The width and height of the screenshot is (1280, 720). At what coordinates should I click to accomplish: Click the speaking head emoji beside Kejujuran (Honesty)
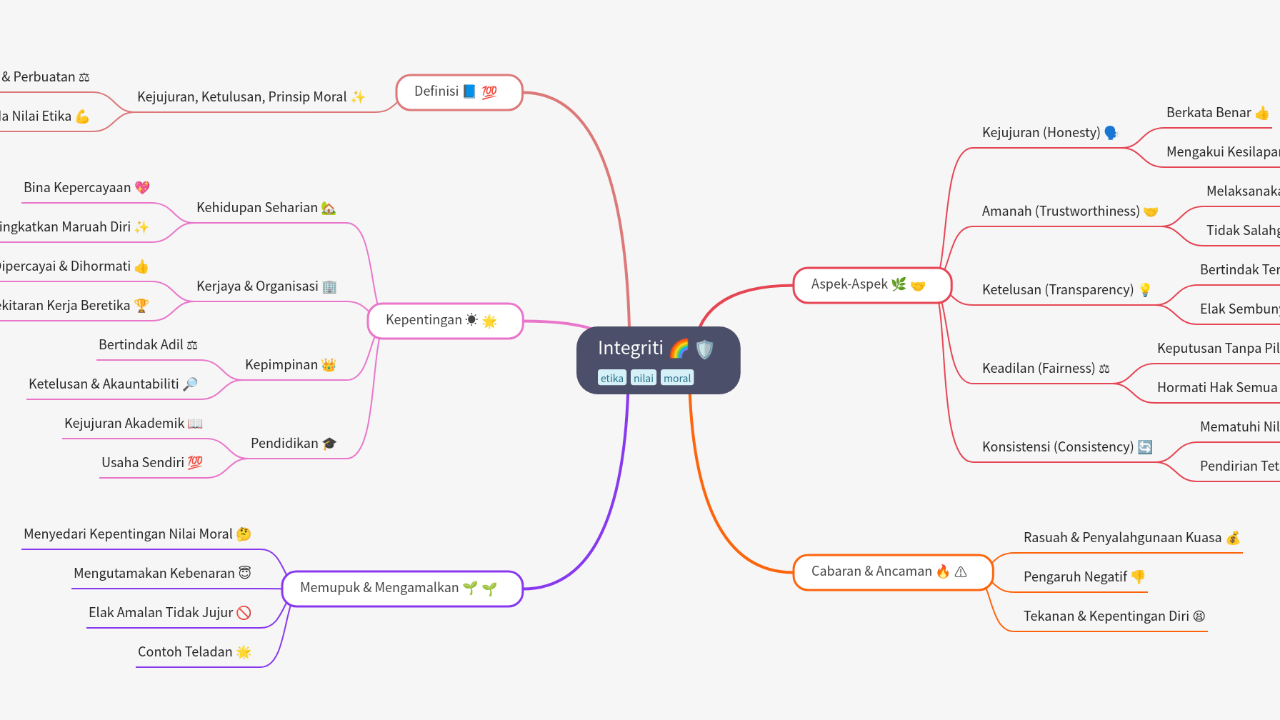point(1111,133)
